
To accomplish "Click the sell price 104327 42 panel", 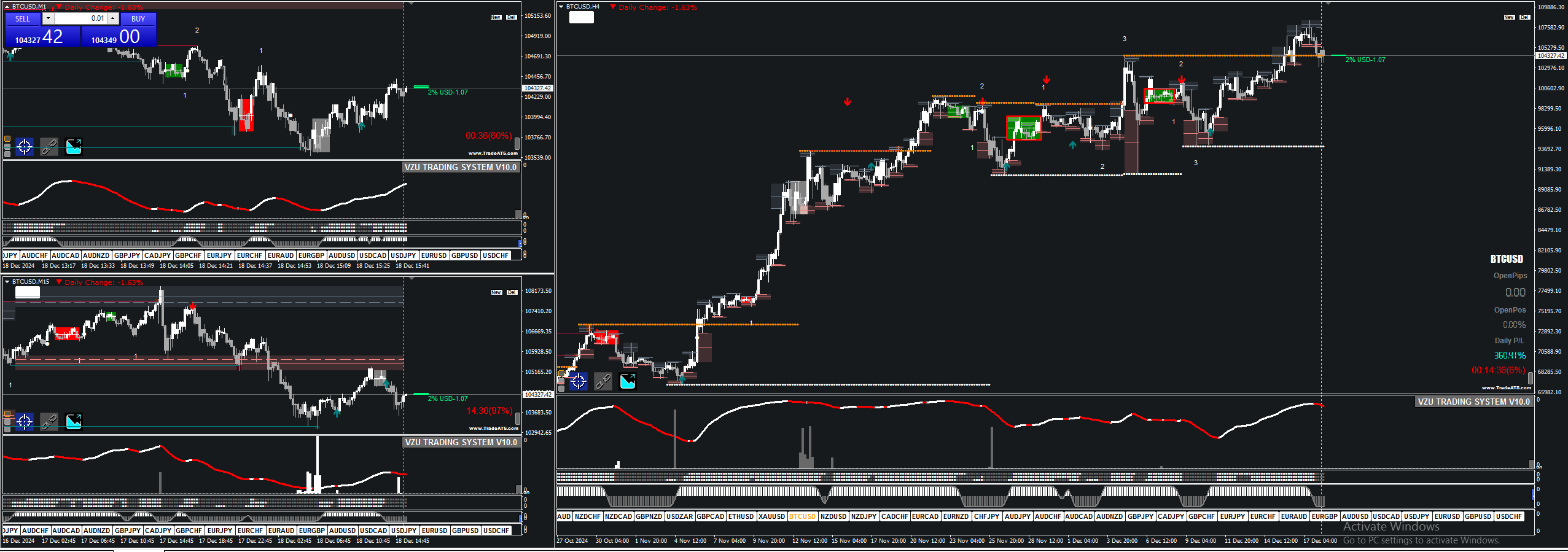I will pyautogui.click(x=42, y=36).
